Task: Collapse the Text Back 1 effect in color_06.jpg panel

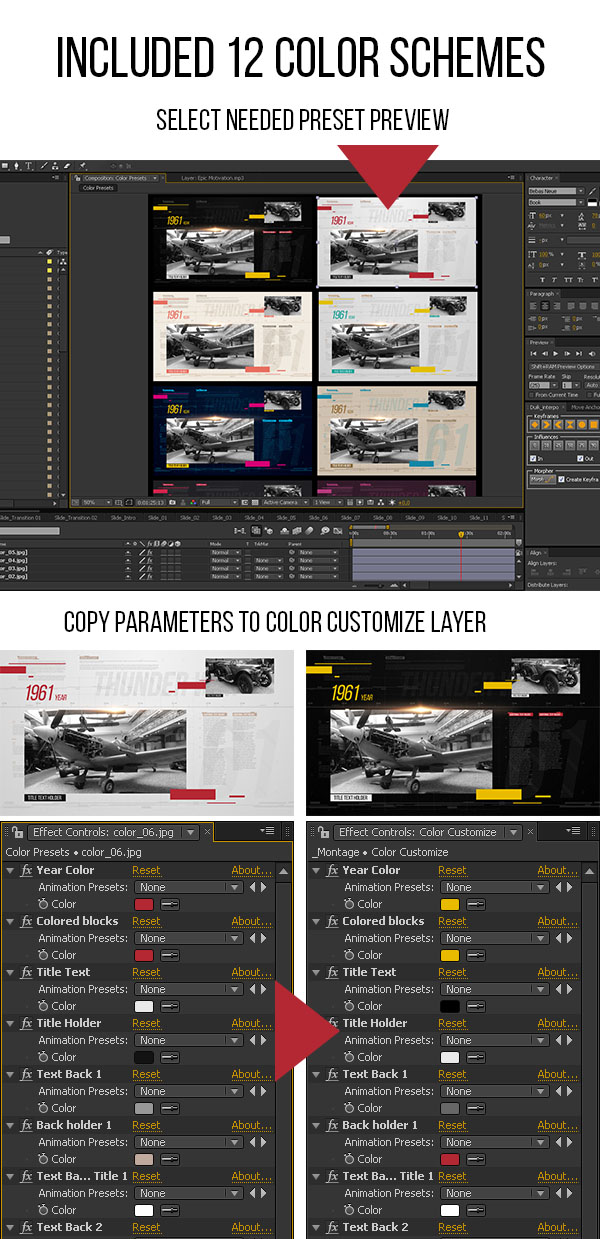Action: [x=11, y=1074]
